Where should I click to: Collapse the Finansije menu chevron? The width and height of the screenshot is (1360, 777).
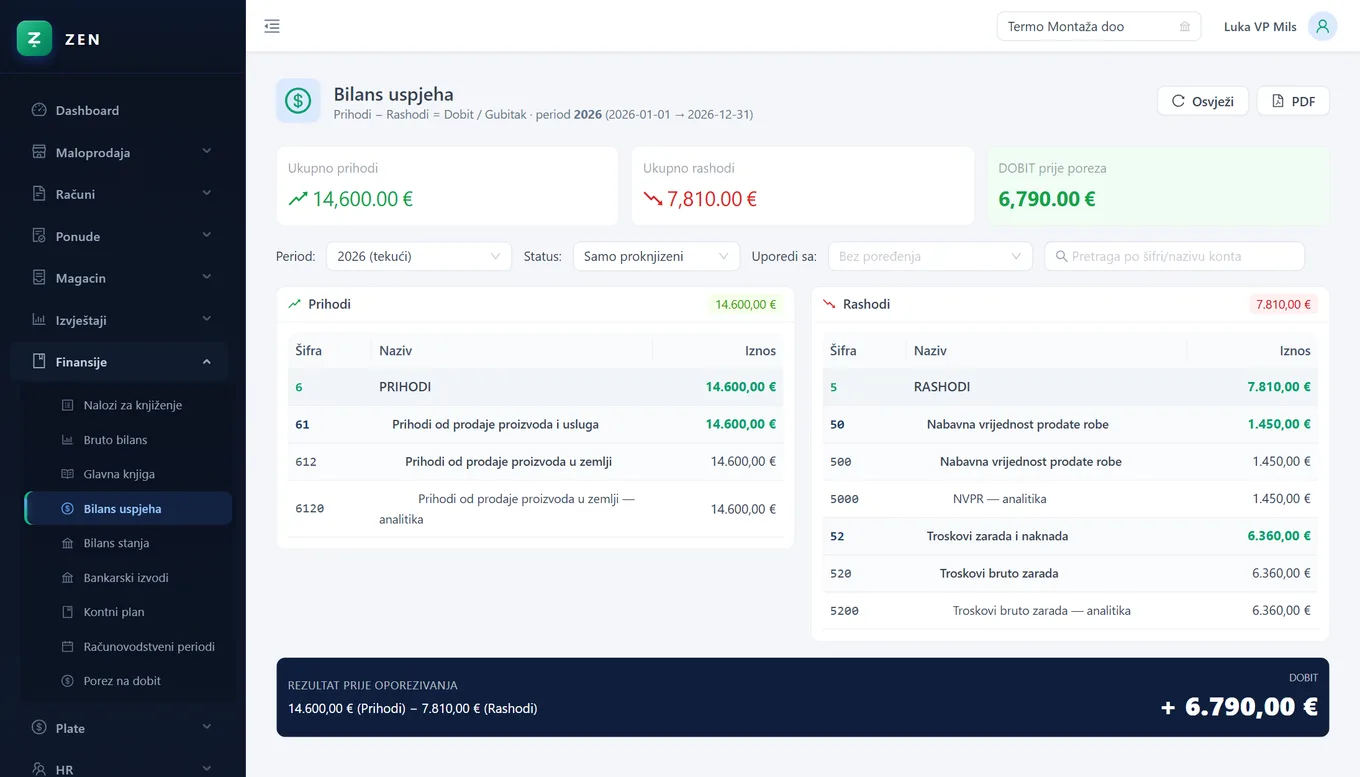tap(207, 362)
